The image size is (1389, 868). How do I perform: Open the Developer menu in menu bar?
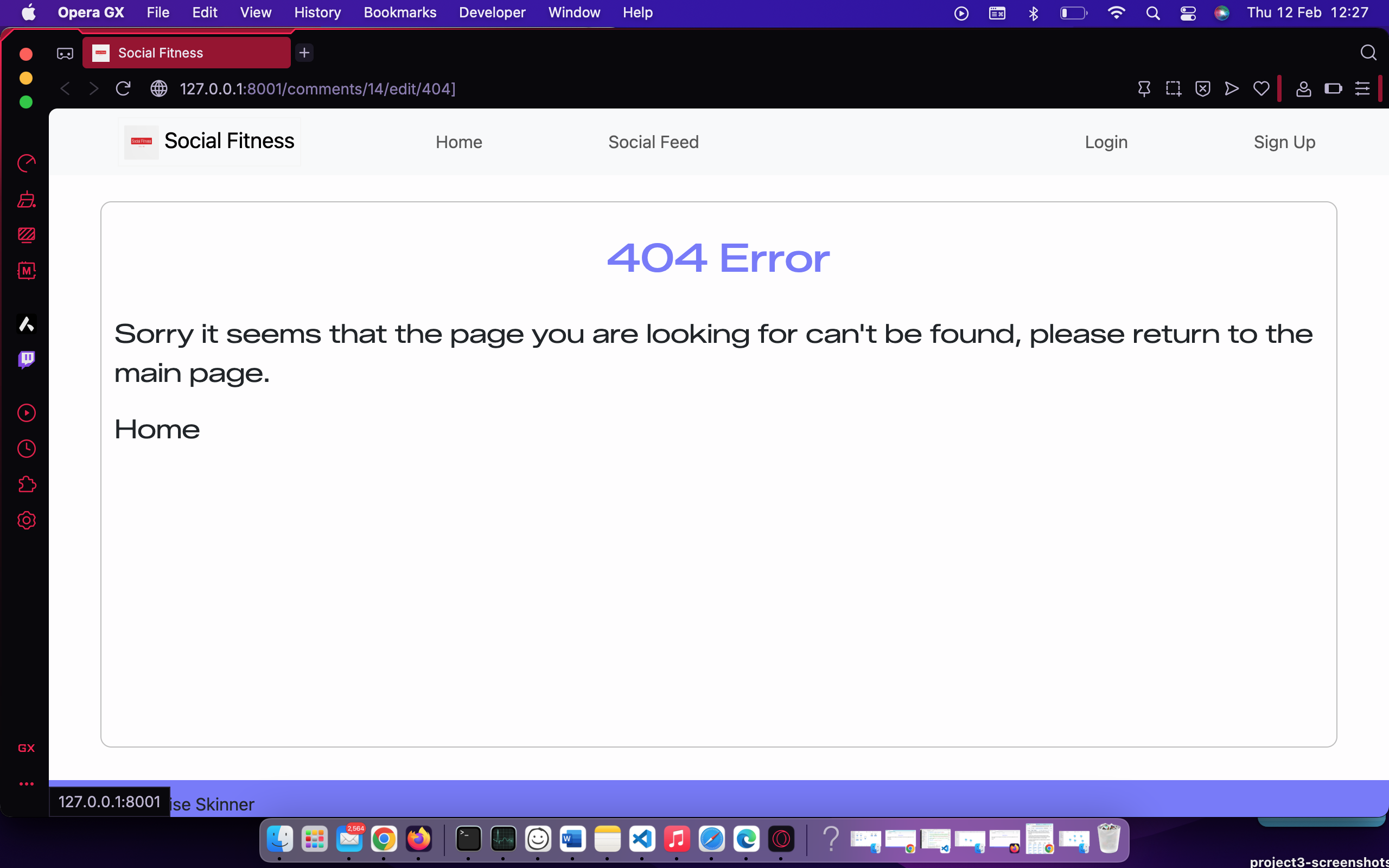point(492,12)
